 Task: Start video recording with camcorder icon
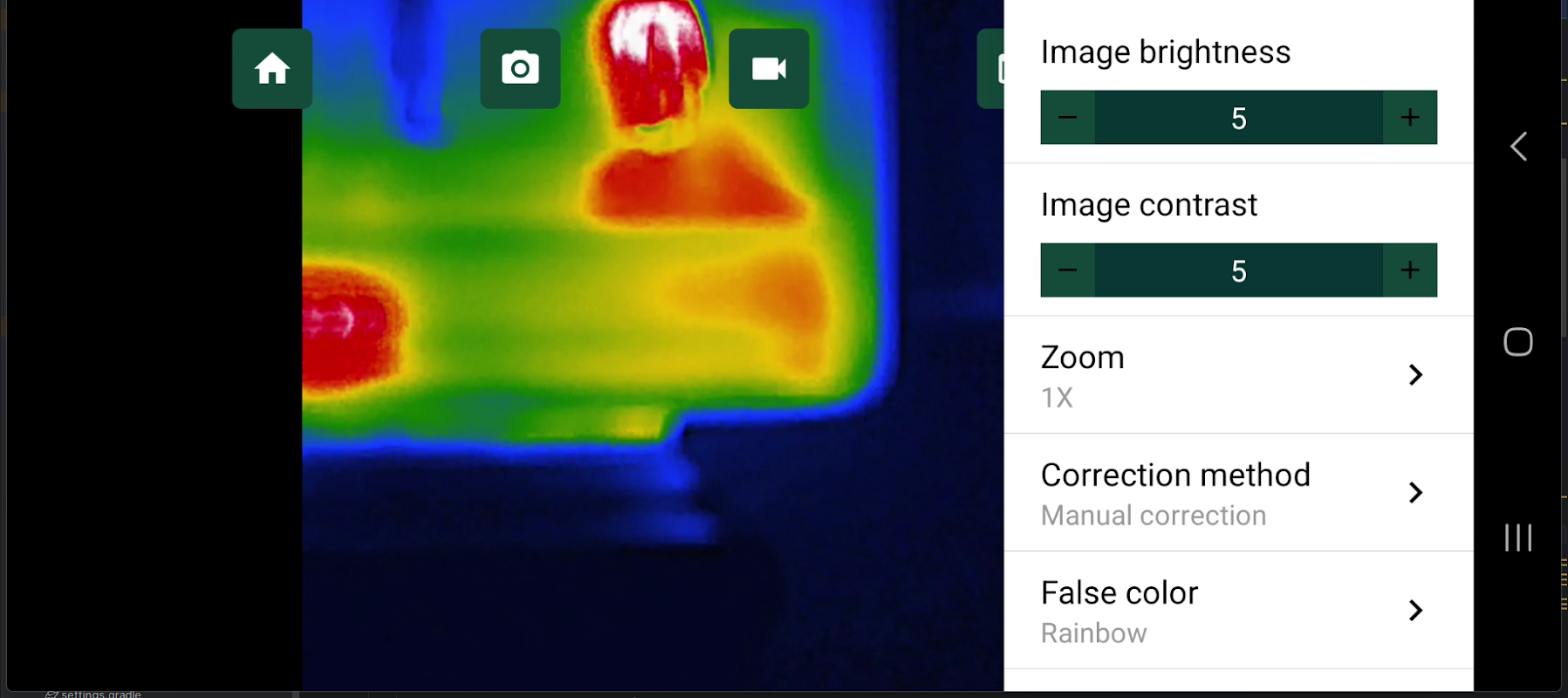(x=769, y=69)
